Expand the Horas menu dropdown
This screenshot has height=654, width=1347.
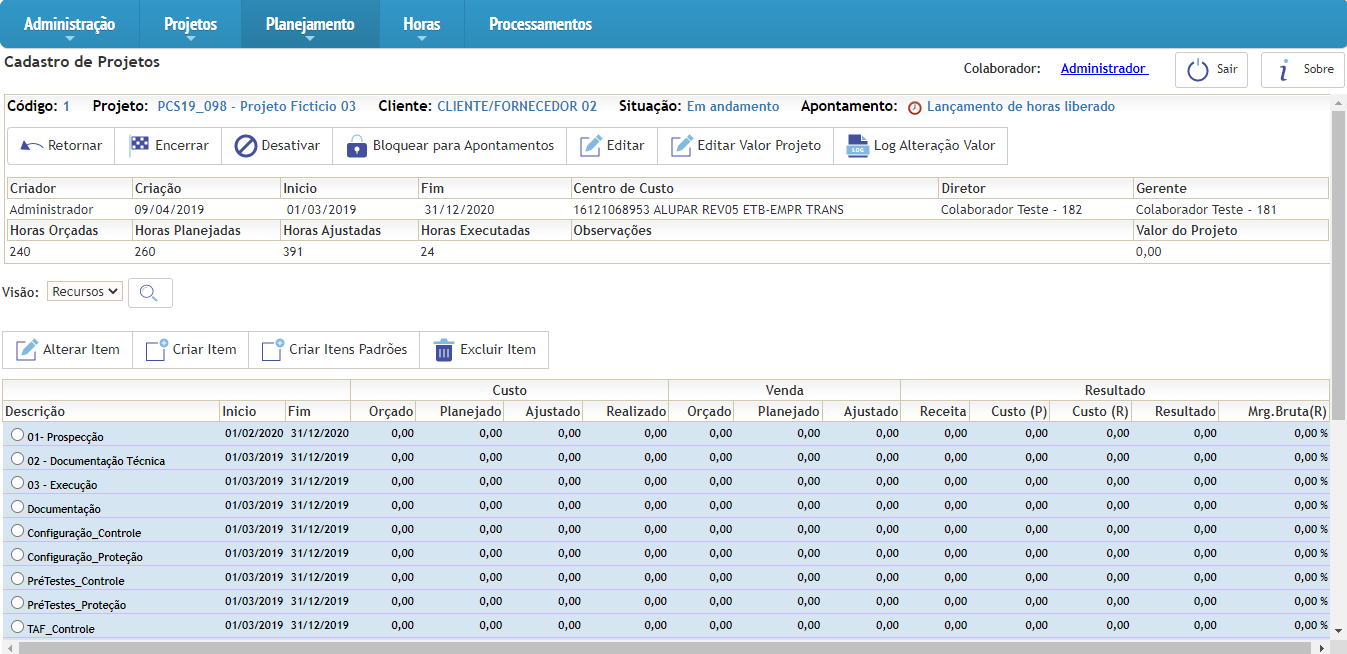421,39
